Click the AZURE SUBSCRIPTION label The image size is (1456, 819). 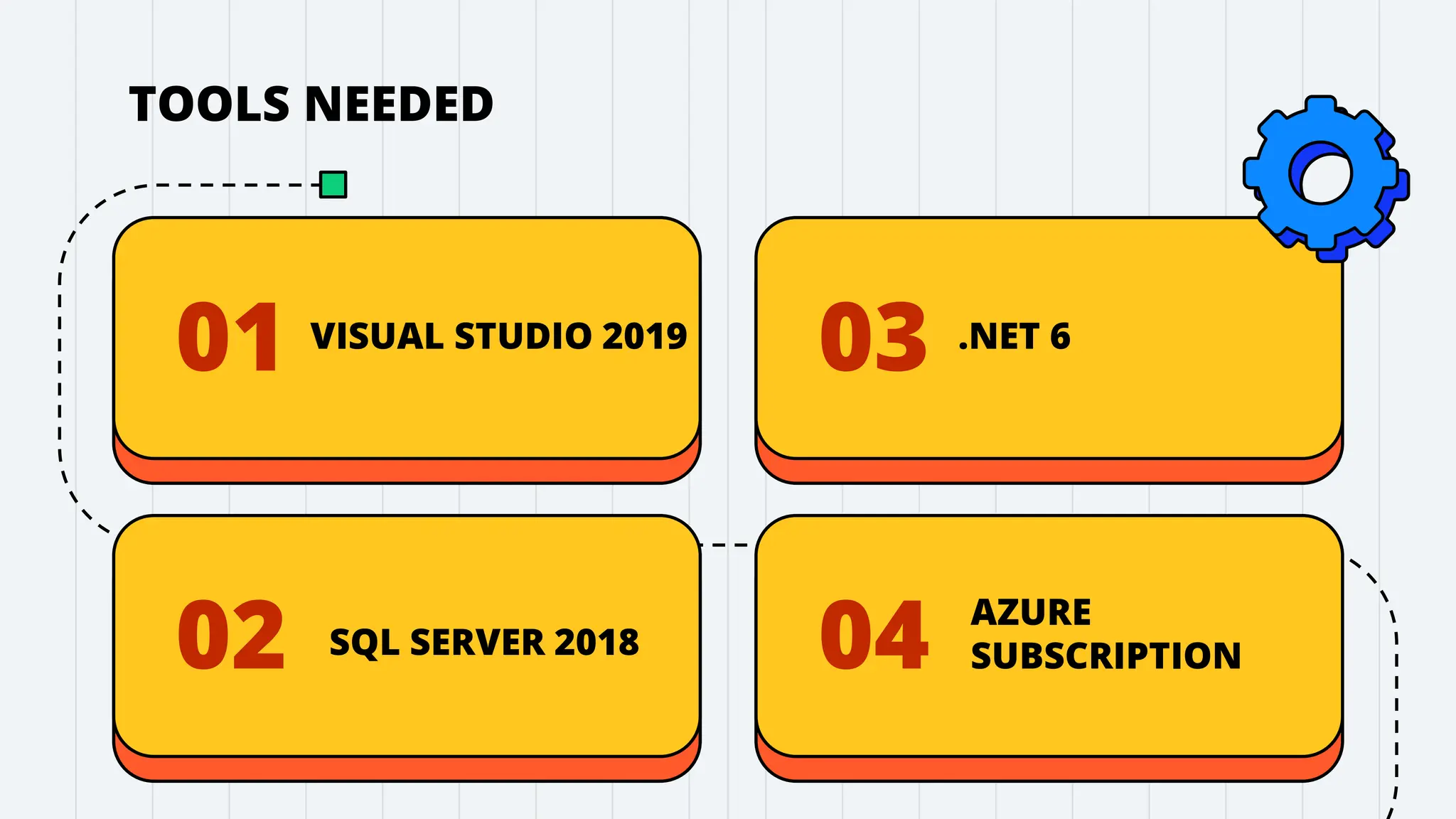[1106, 634]
